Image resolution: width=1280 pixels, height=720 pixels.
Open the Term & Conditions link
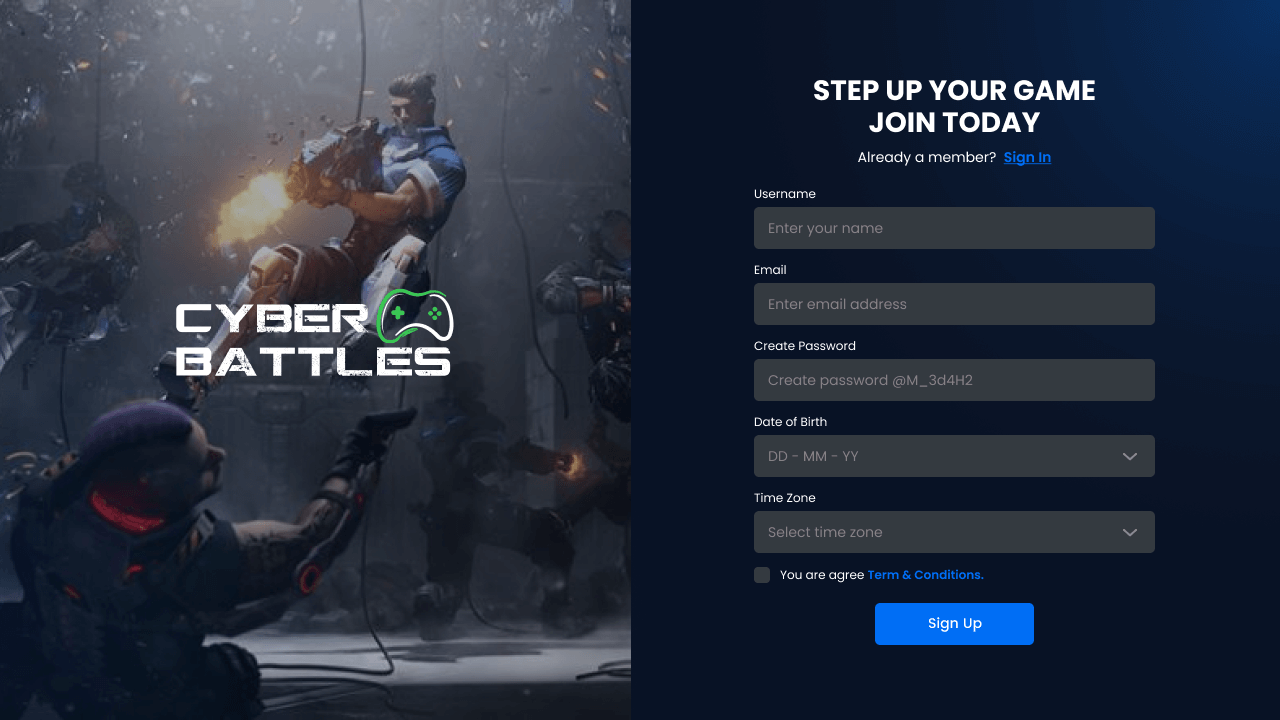(925, 575)
